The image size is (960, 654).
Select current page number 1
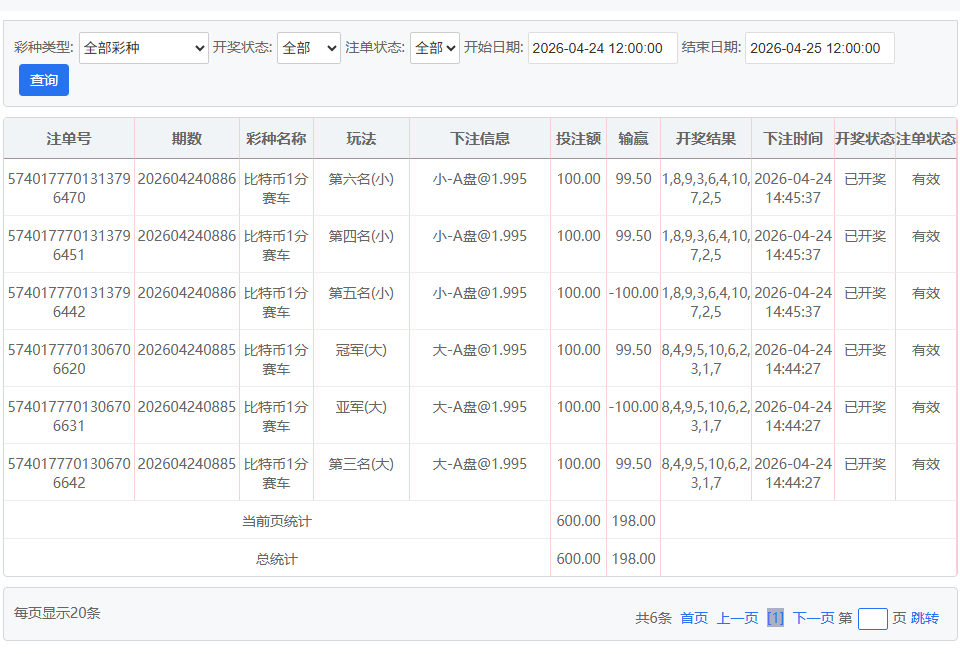pos(775,618)
